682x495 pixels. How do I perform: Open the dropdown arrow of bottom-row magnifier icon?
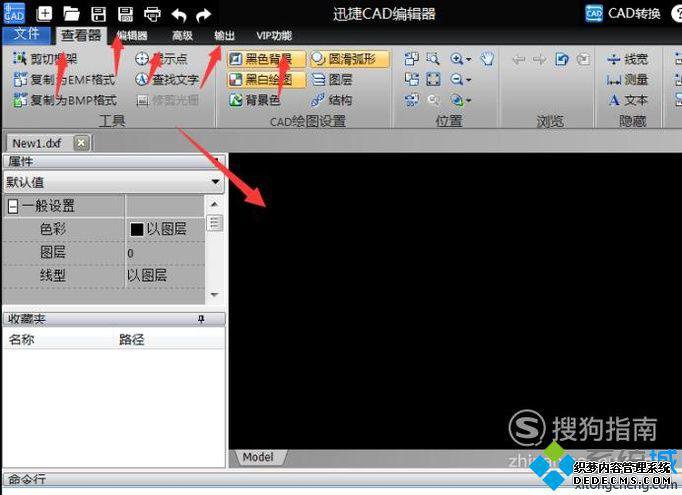click(468, 101)
